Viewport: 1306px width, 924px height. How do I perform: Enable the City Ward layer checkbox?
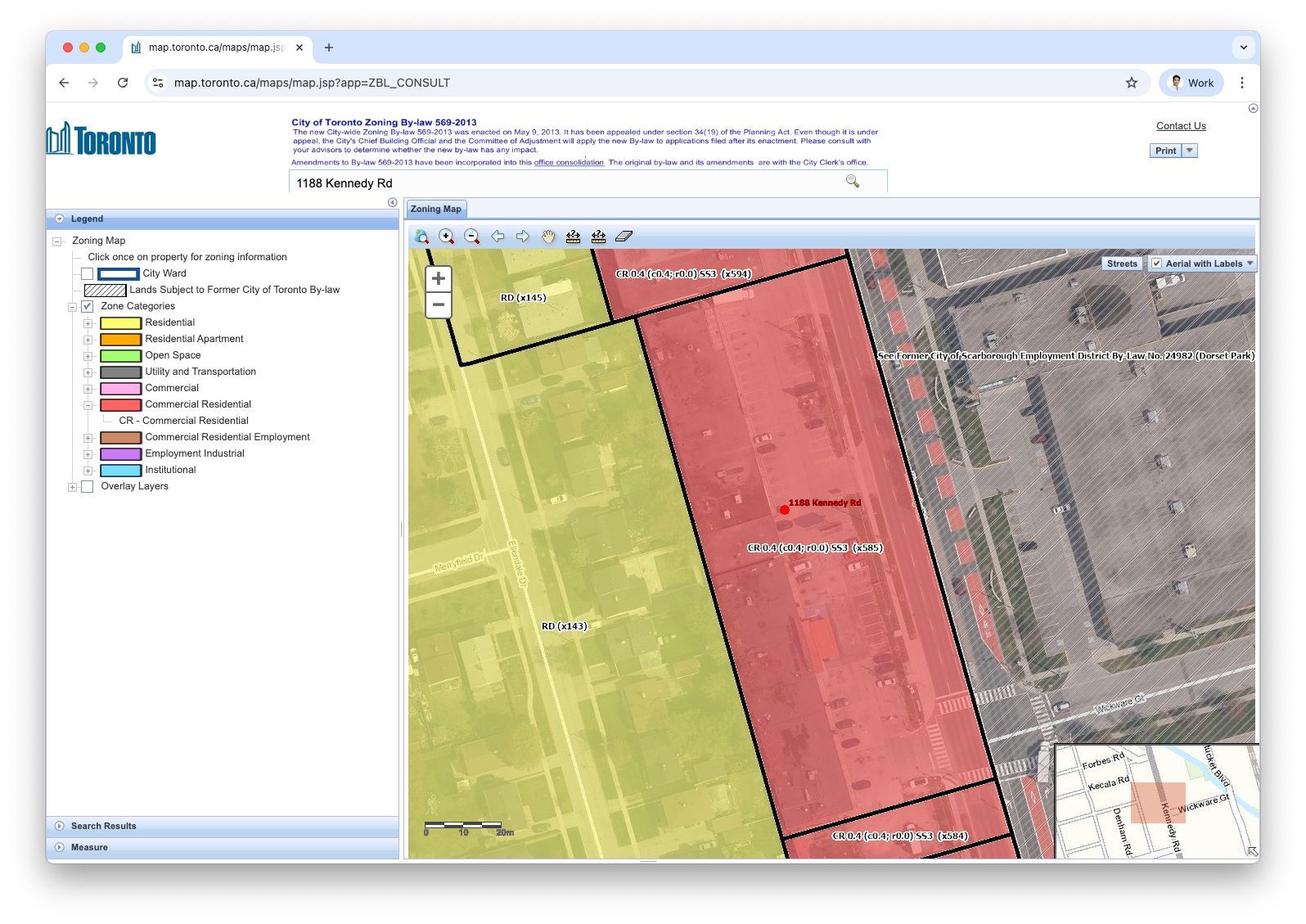[88, 273]
